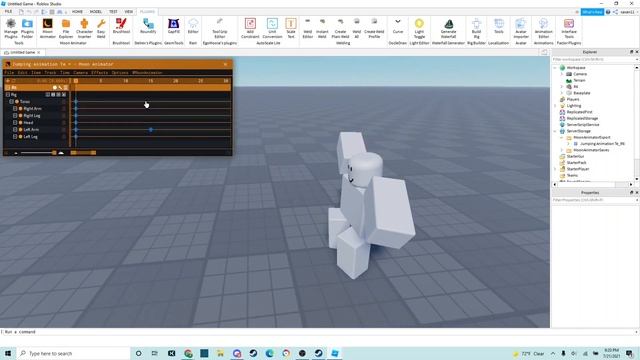Image resolution: width=640 pixels, height=360 pixels.
Task: Switch to the VIEW ribbon tab
Action: point(129,12)
